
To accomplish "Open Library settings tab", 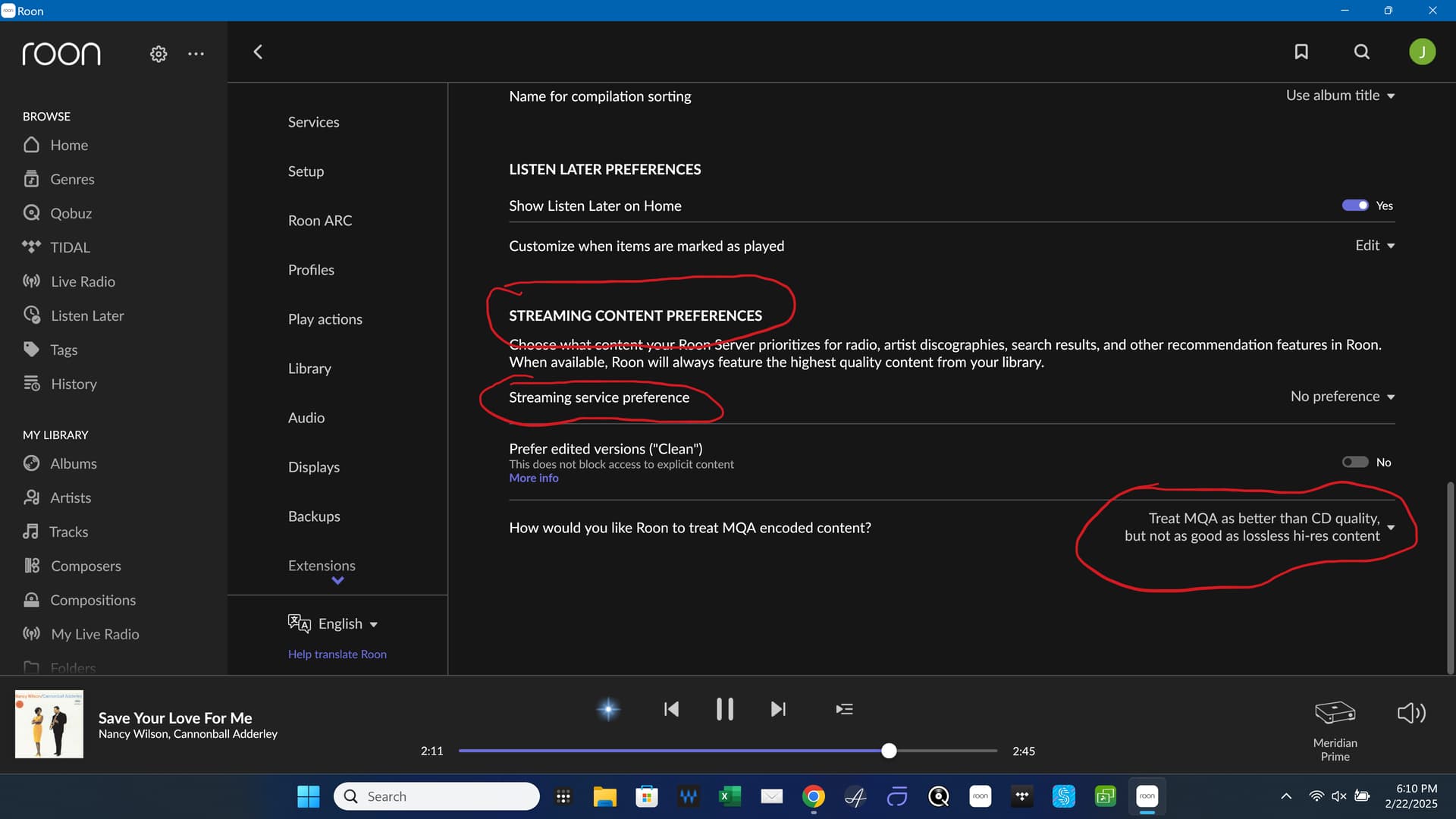I will point(309,369).
